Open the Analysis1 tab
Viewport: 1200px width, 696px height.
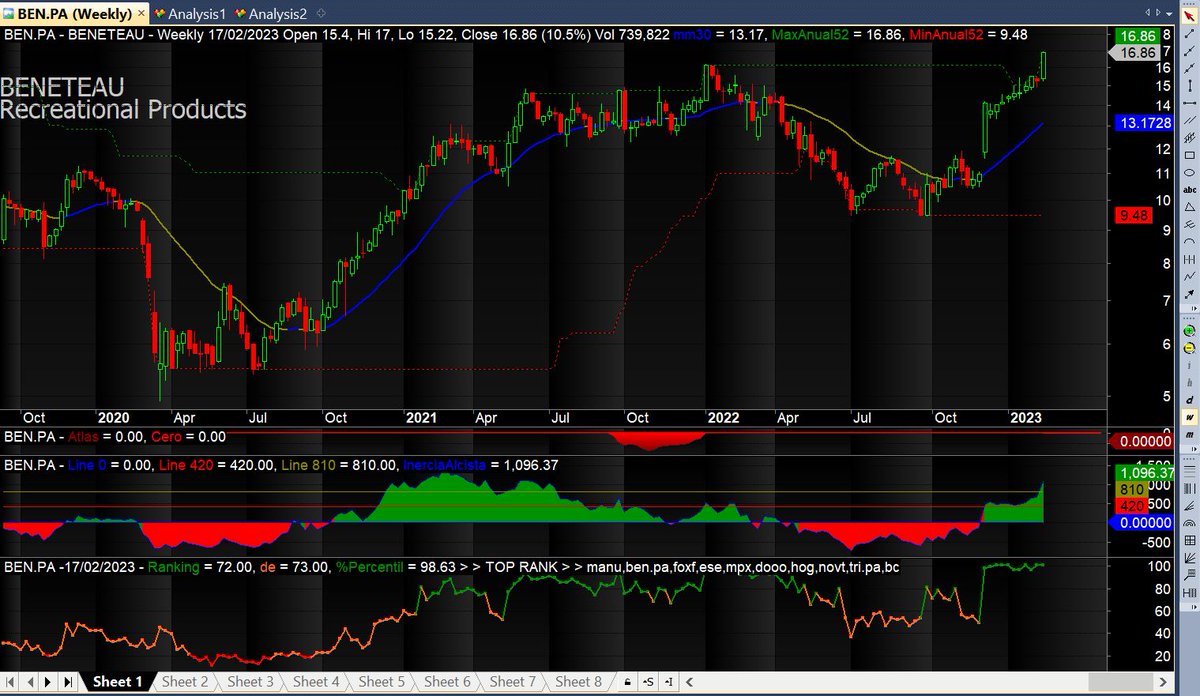(x=192, y=15)
